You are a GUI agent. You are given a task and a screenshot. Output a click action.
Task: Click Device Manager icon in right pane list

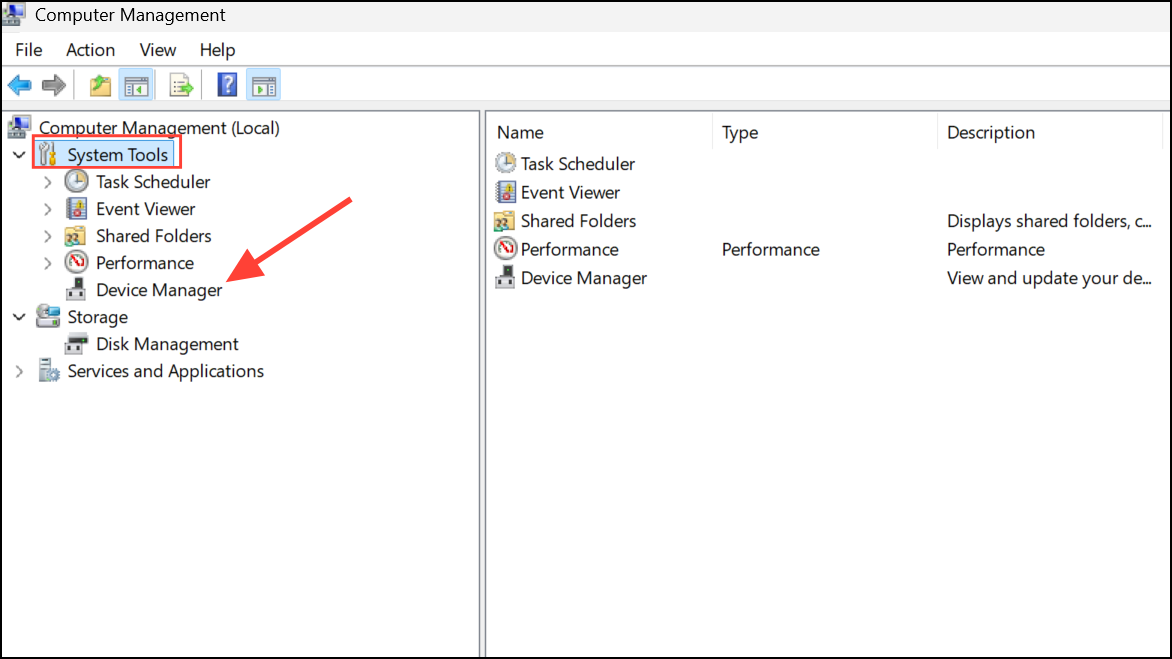click(x=505, y=277)
